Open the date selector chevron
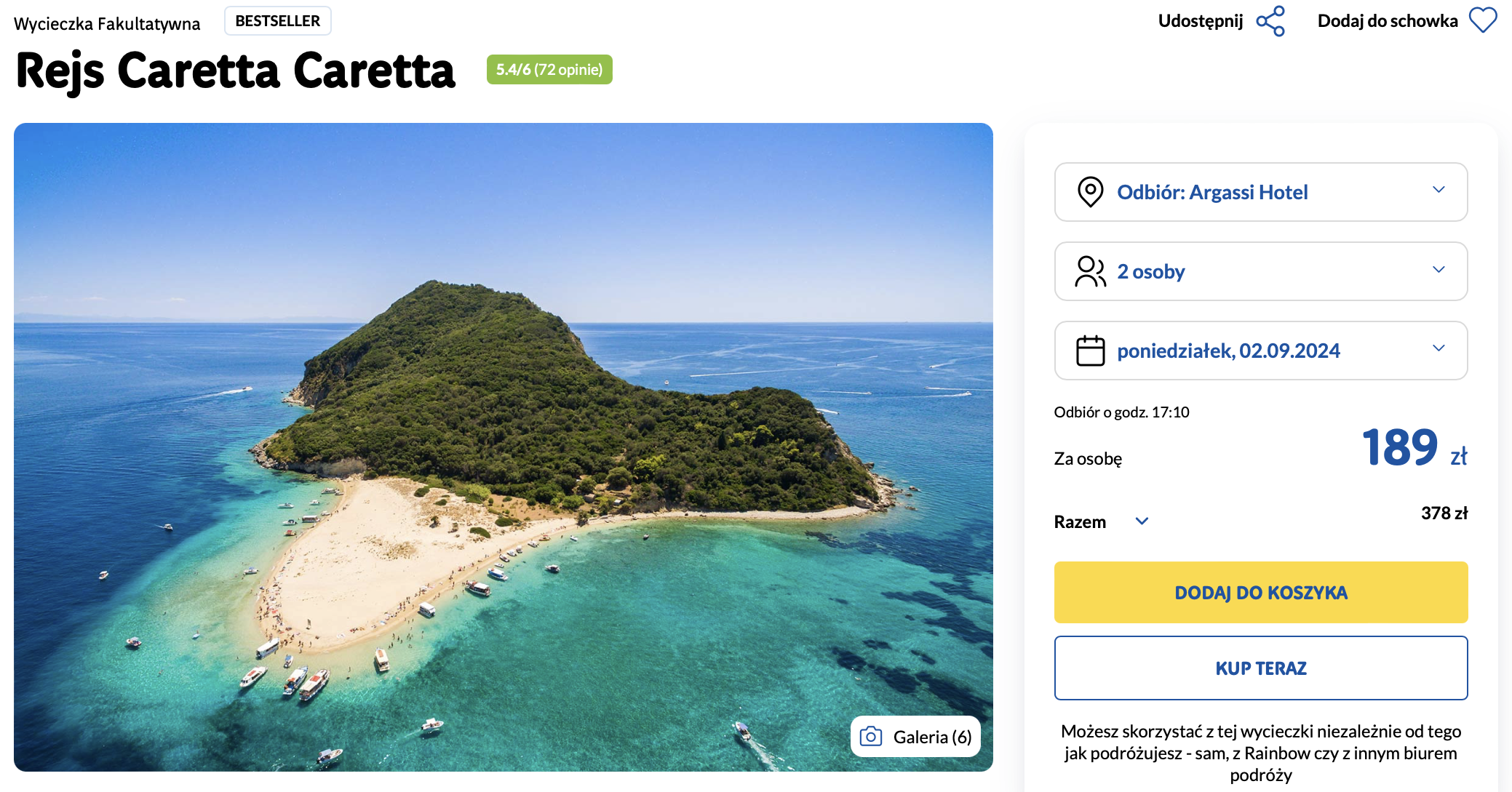The image size is (1512, 792). [1438, 348]
